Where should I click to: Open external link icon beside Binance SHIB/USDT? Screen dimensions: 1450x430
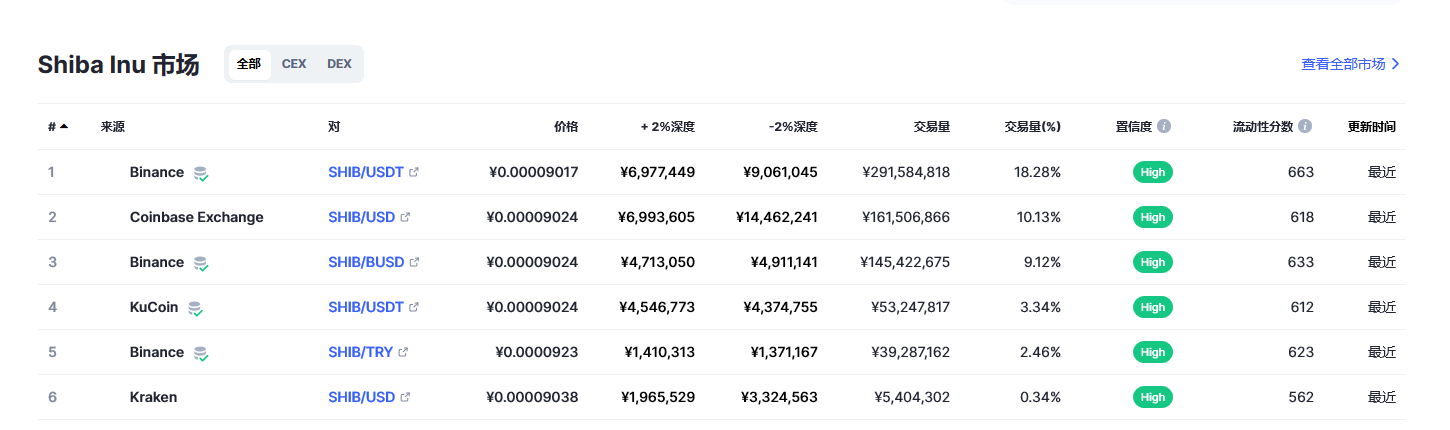tap(414, 172)
